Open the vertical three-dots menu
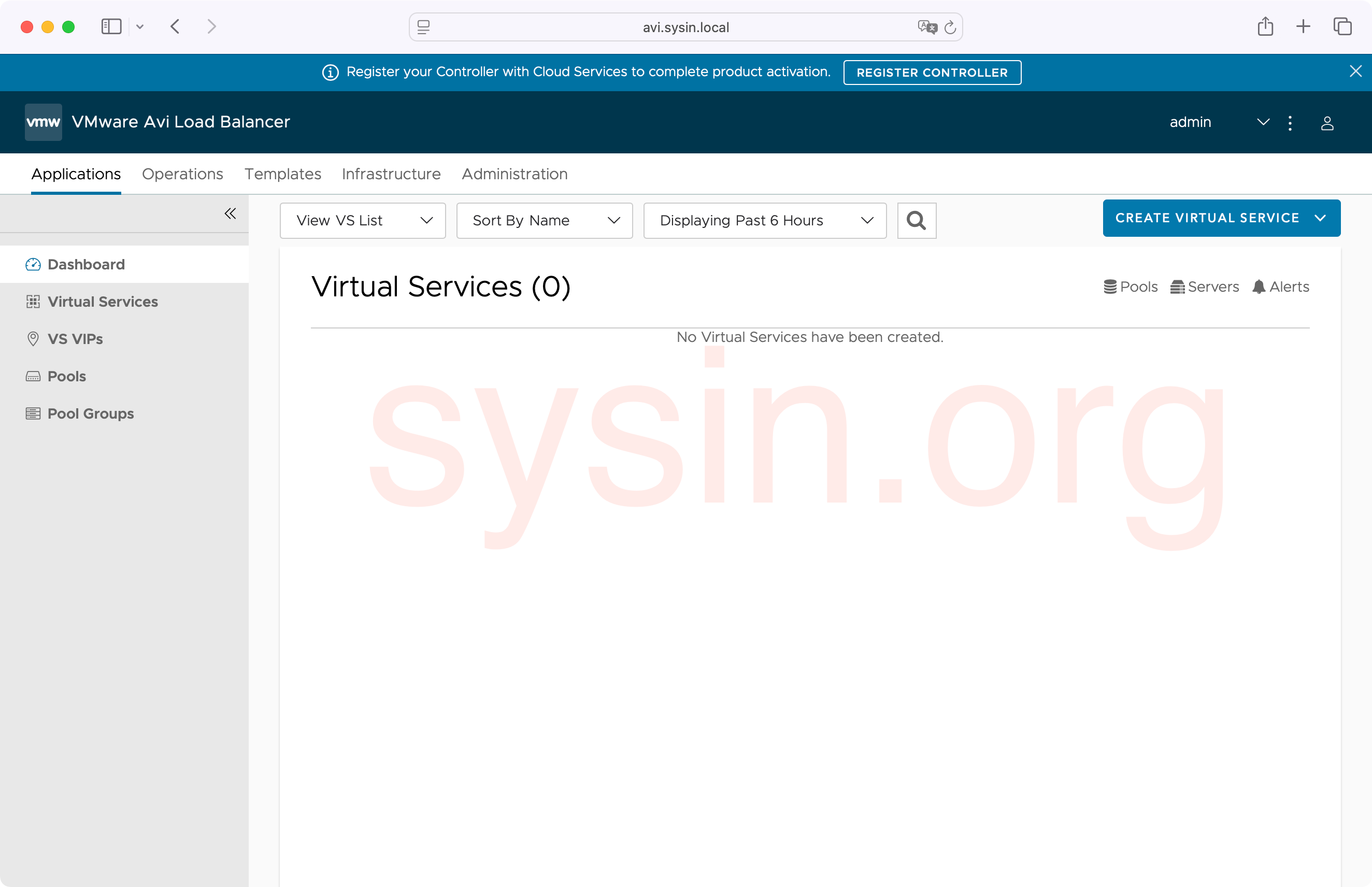The image size is (1372, 887). pos(1290,123)
